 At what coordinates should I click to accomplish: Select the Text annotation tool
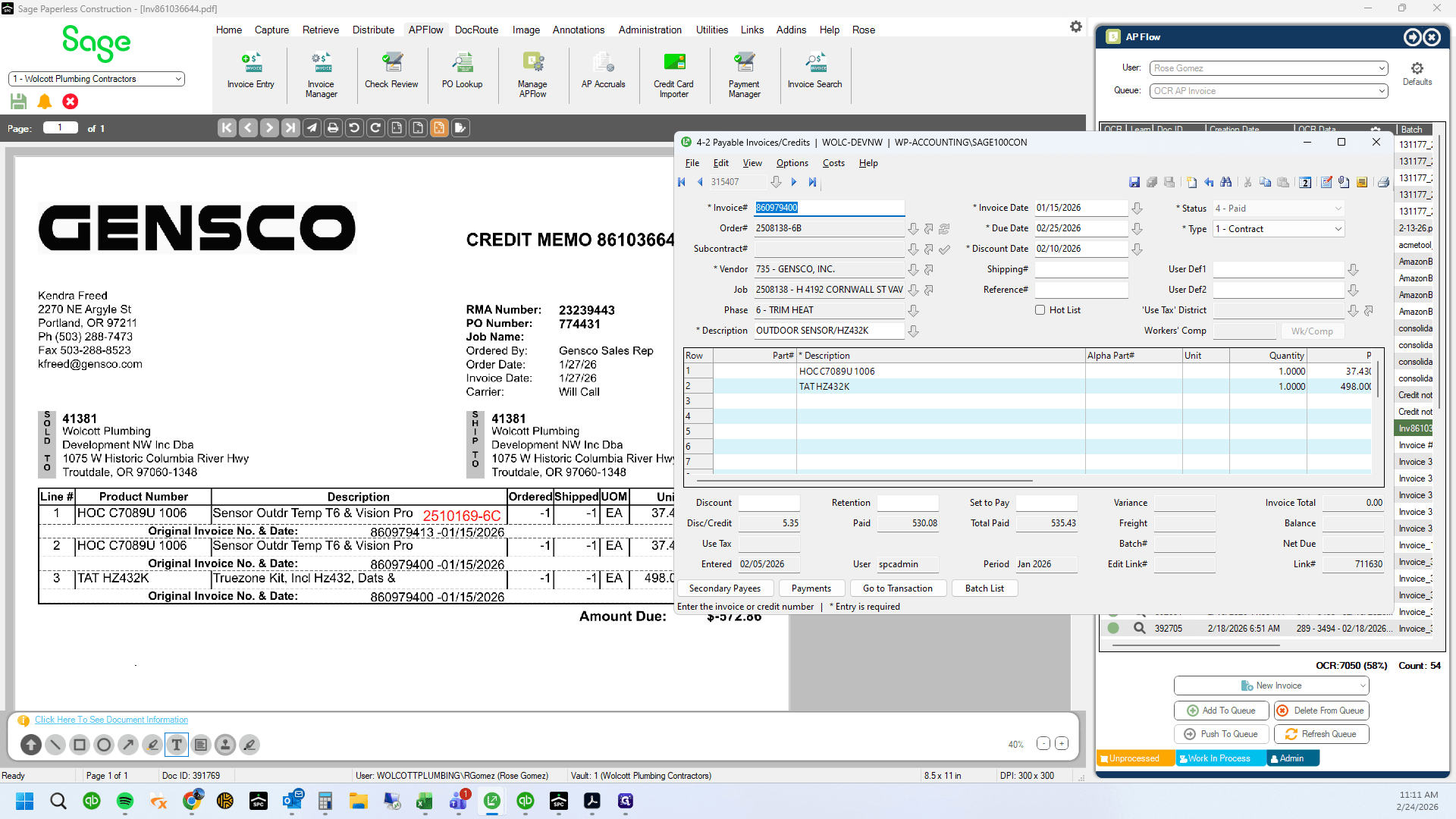pos(177,745)
